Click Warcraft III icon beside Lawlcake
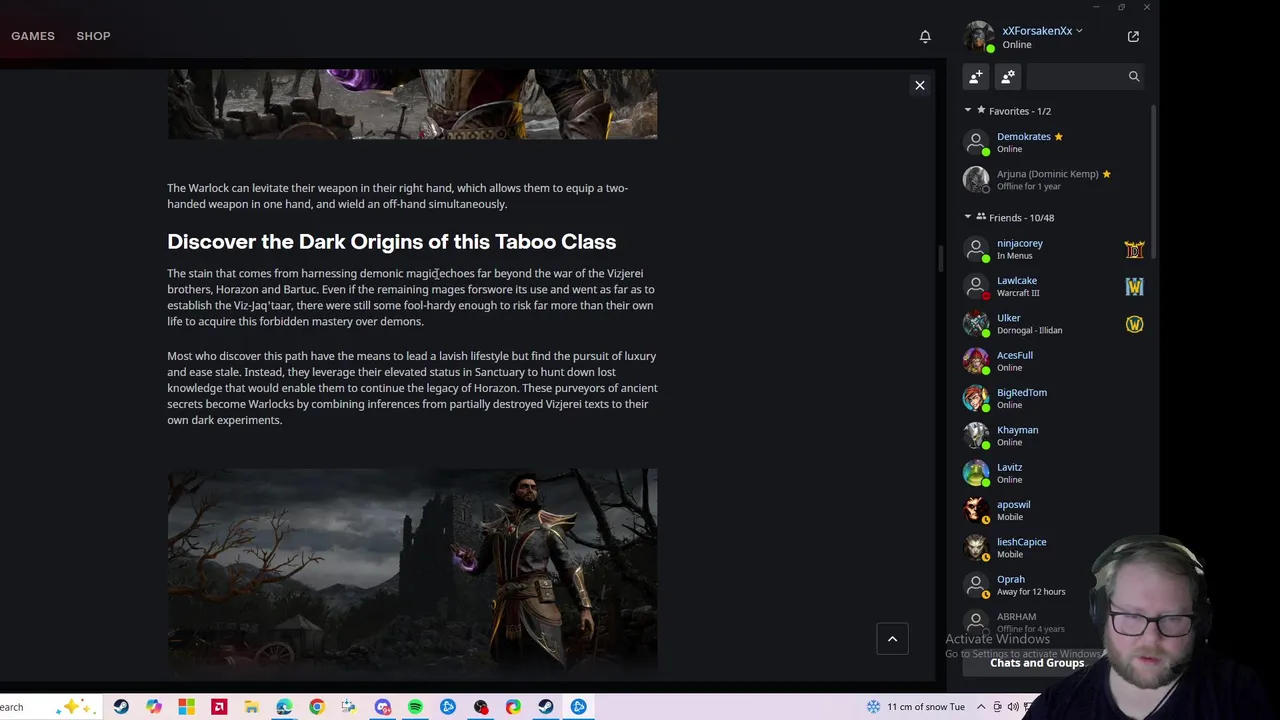The image size is (1280, 720). pos(1134,287)
